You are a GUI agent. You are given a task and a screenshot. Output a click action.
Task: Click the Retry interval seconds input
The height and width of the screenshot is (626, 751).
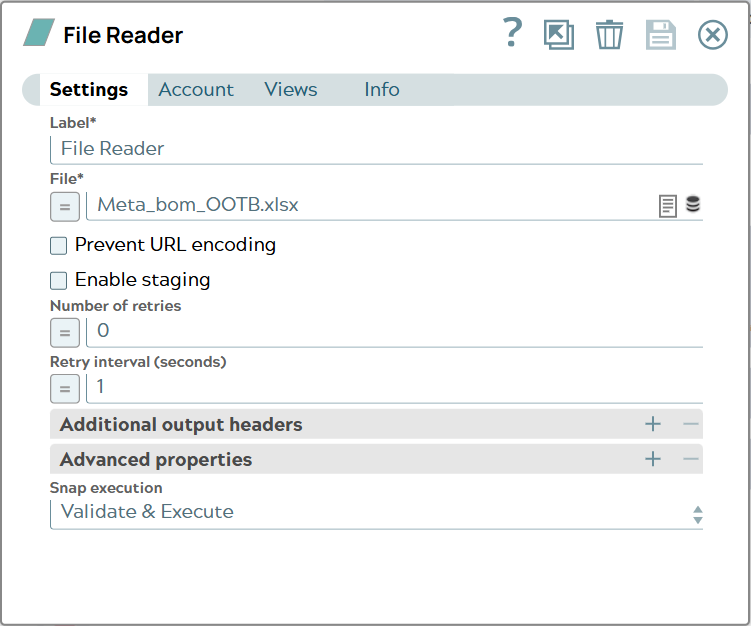(395, 387)
